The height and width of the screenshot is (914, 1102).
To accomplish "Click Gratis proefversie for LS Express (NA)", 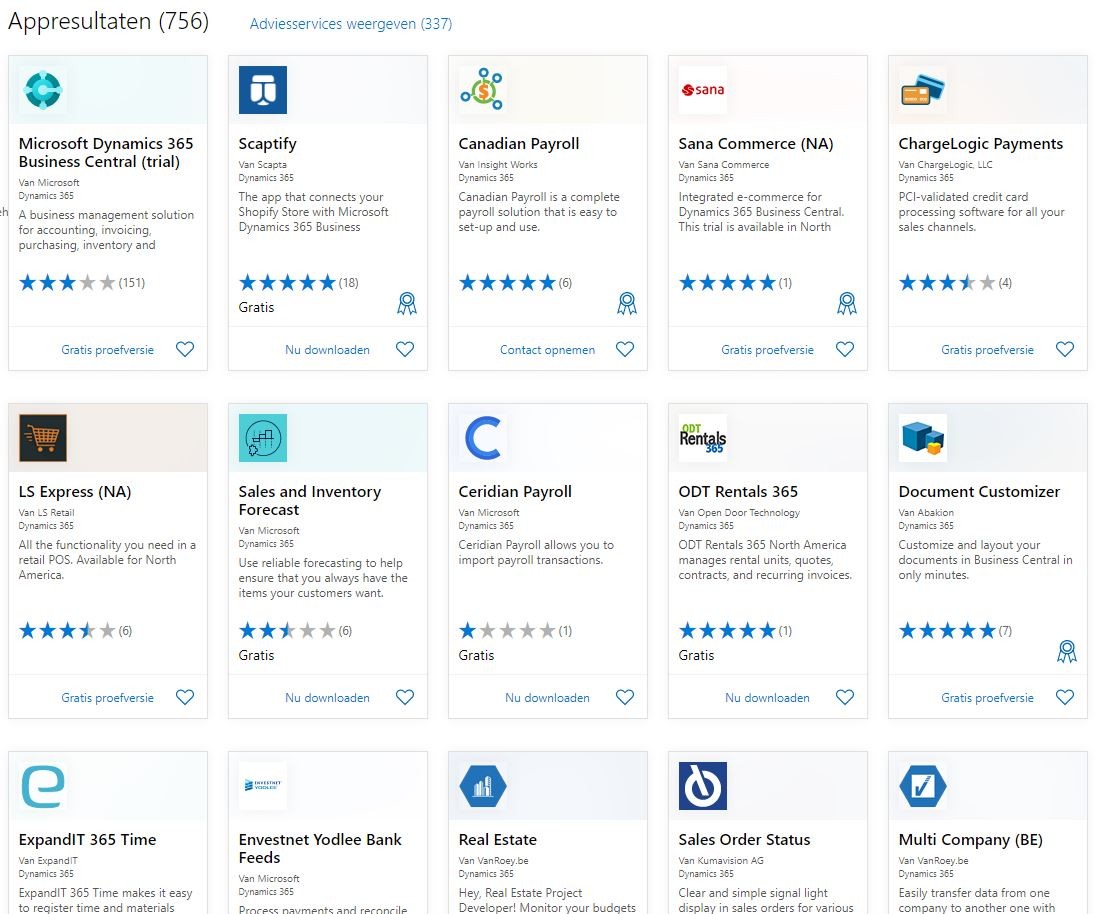I will (108, 698).
